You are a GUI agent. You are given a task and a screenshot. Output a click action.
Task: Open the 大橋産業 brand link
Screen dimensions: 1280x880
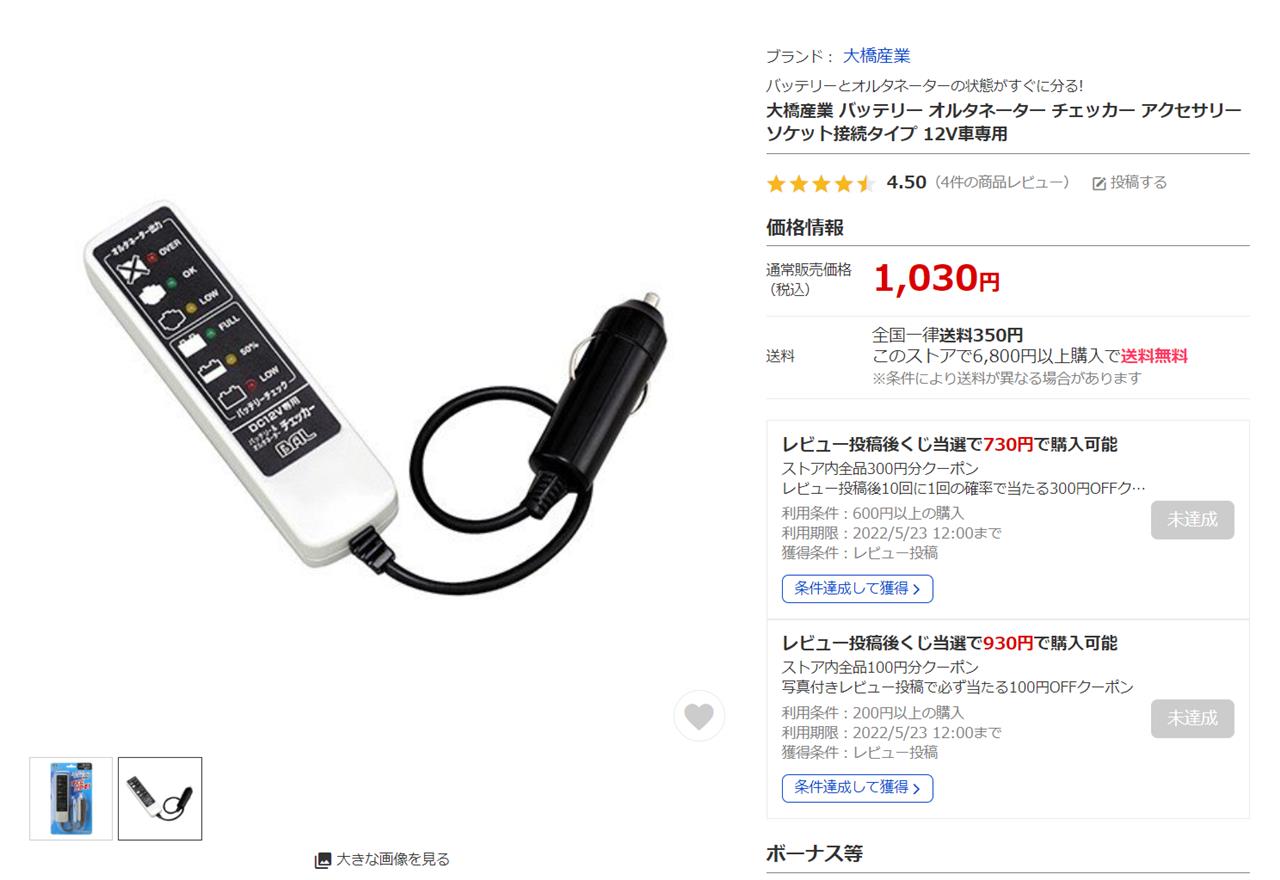(x=876, y=56)
